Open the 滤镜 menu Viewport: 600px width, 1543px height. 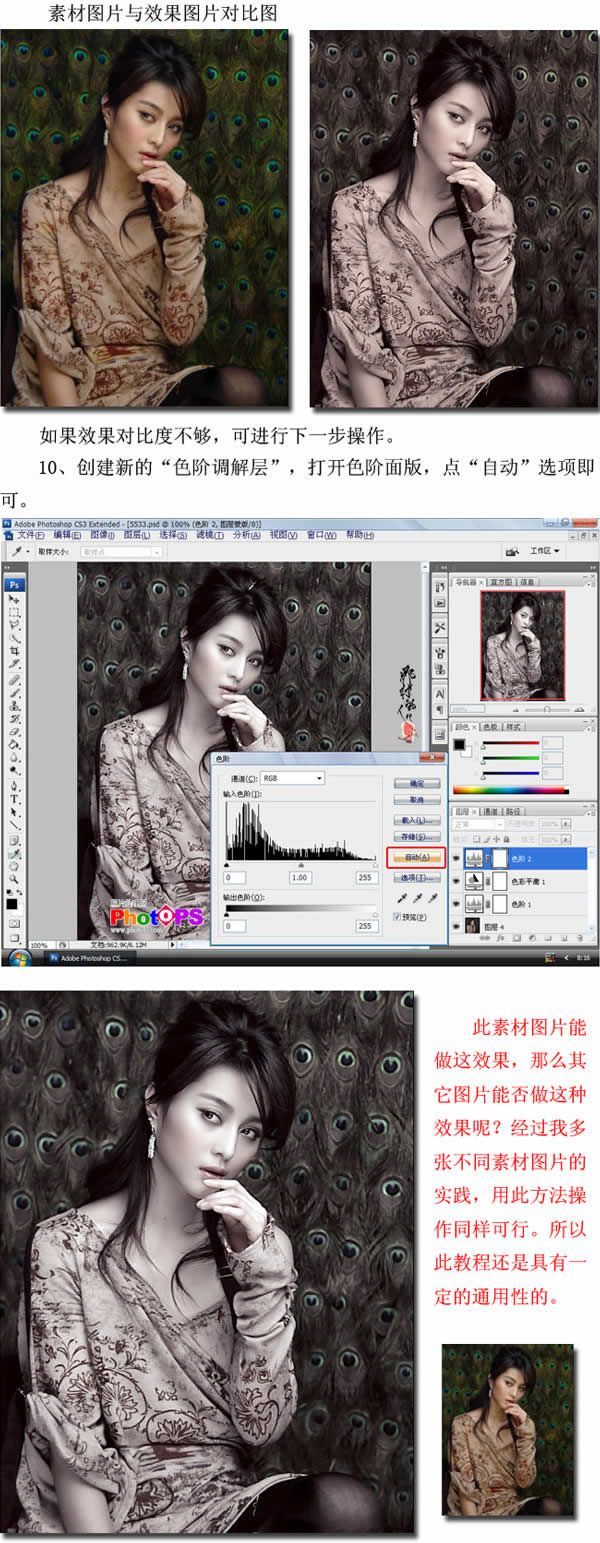209,535
